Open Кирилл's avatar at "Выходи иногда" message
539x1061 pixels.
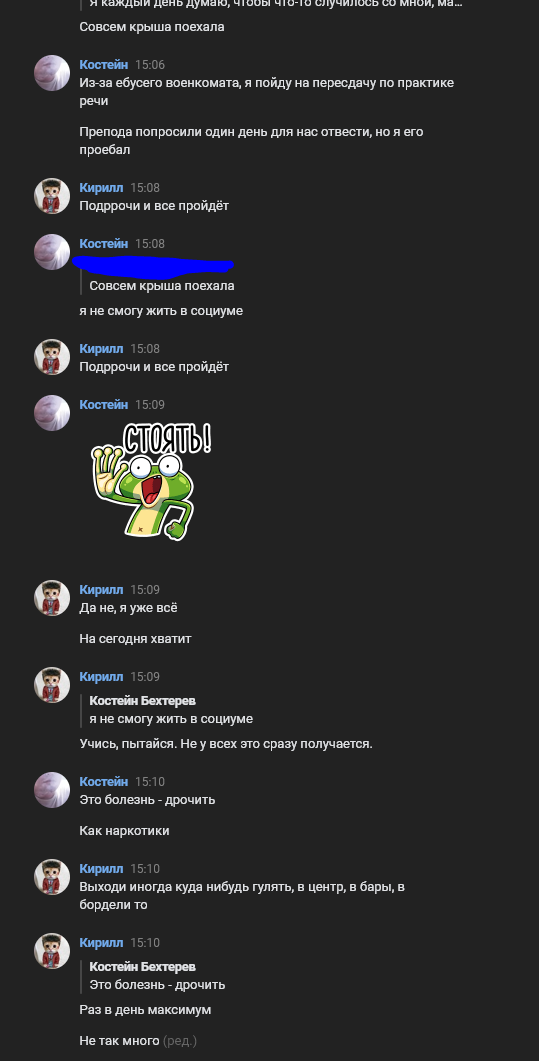pos(52,877)
